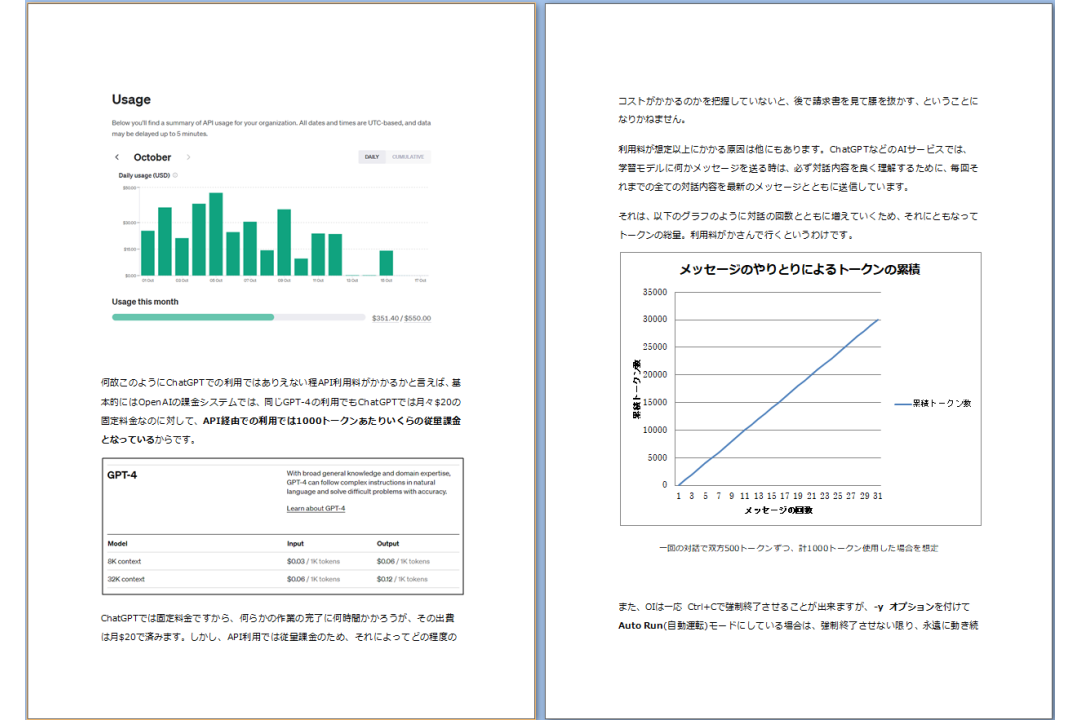
Task: Click the Input column header
Action: pyautogui.click(x=295, y=544)
